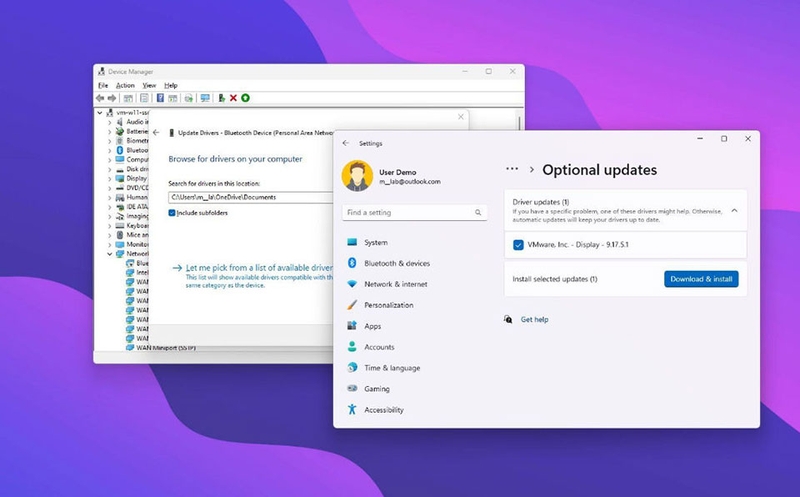Click Properties icon in Device Manager toolbar
The width and height of the screenshot is (800, 497).
[x=145, y=98]
